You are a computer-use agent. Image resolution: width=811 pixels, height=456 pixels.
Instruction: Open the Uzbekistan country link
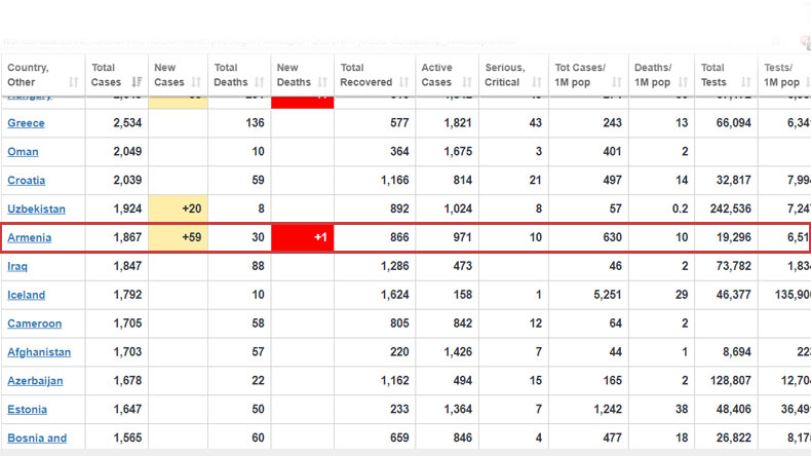[x=36, y=209]
